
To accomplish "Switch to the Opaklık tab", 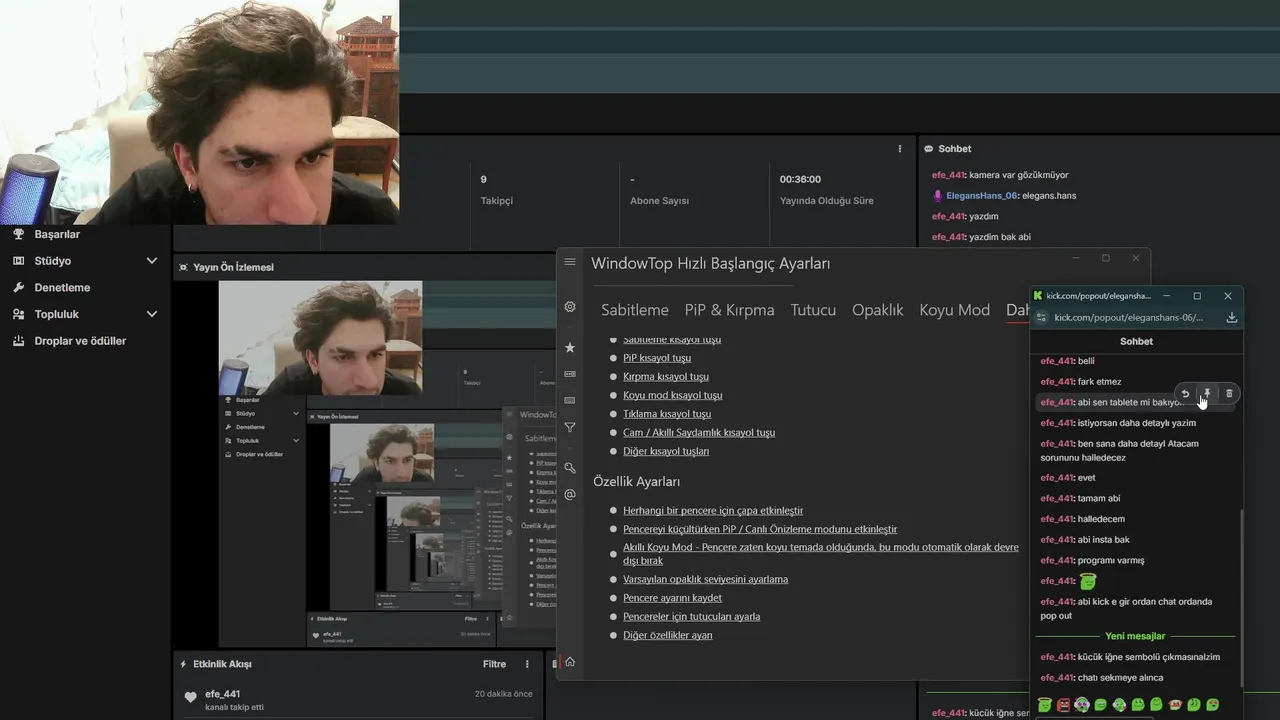I will click(x=878, y=310).
